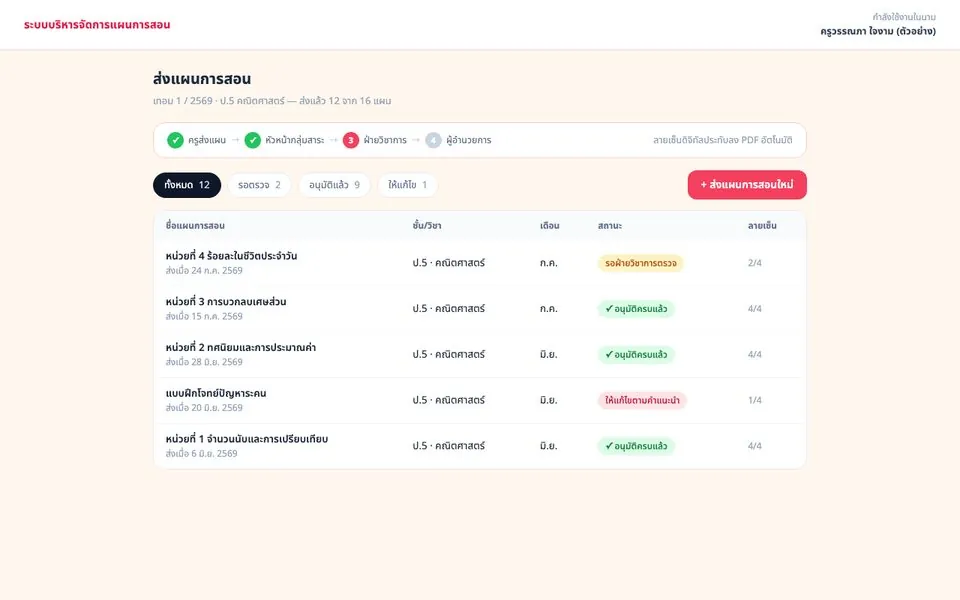Click the 2/4 signature count
Image resolution: width=960 pixels, height=600 pixels.
pyautogui.click(x=755, y=263)
